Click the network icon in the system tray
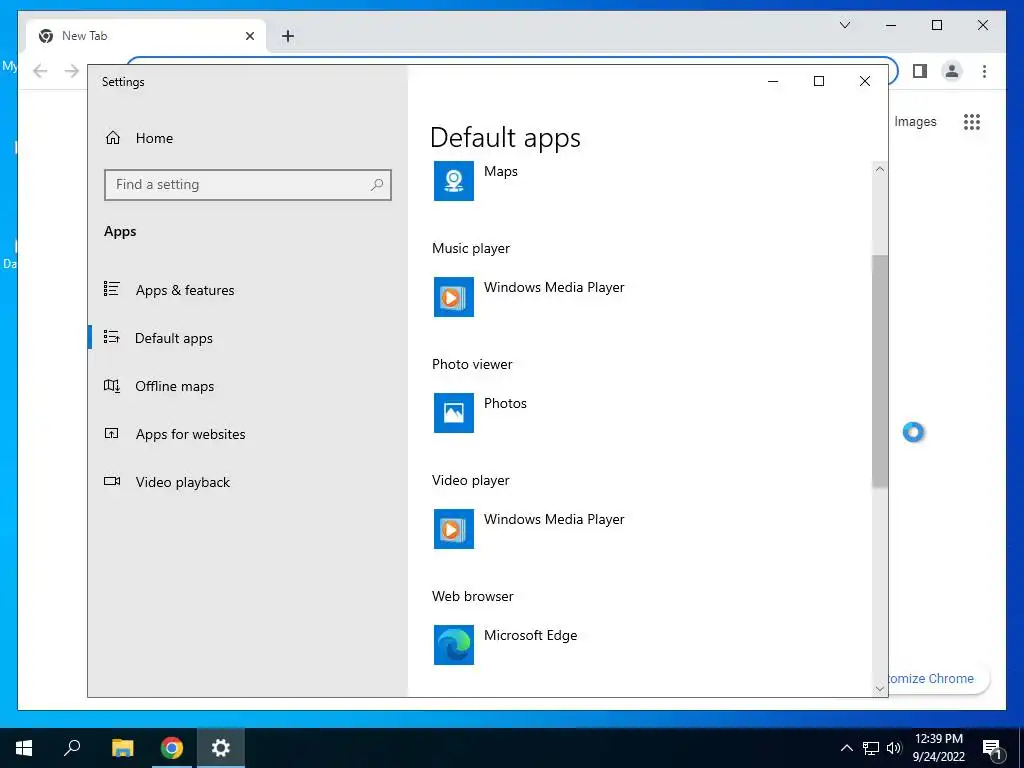The width and height of the screenshot is (1024, 768). pyautogui.click(x=871, y=748)
